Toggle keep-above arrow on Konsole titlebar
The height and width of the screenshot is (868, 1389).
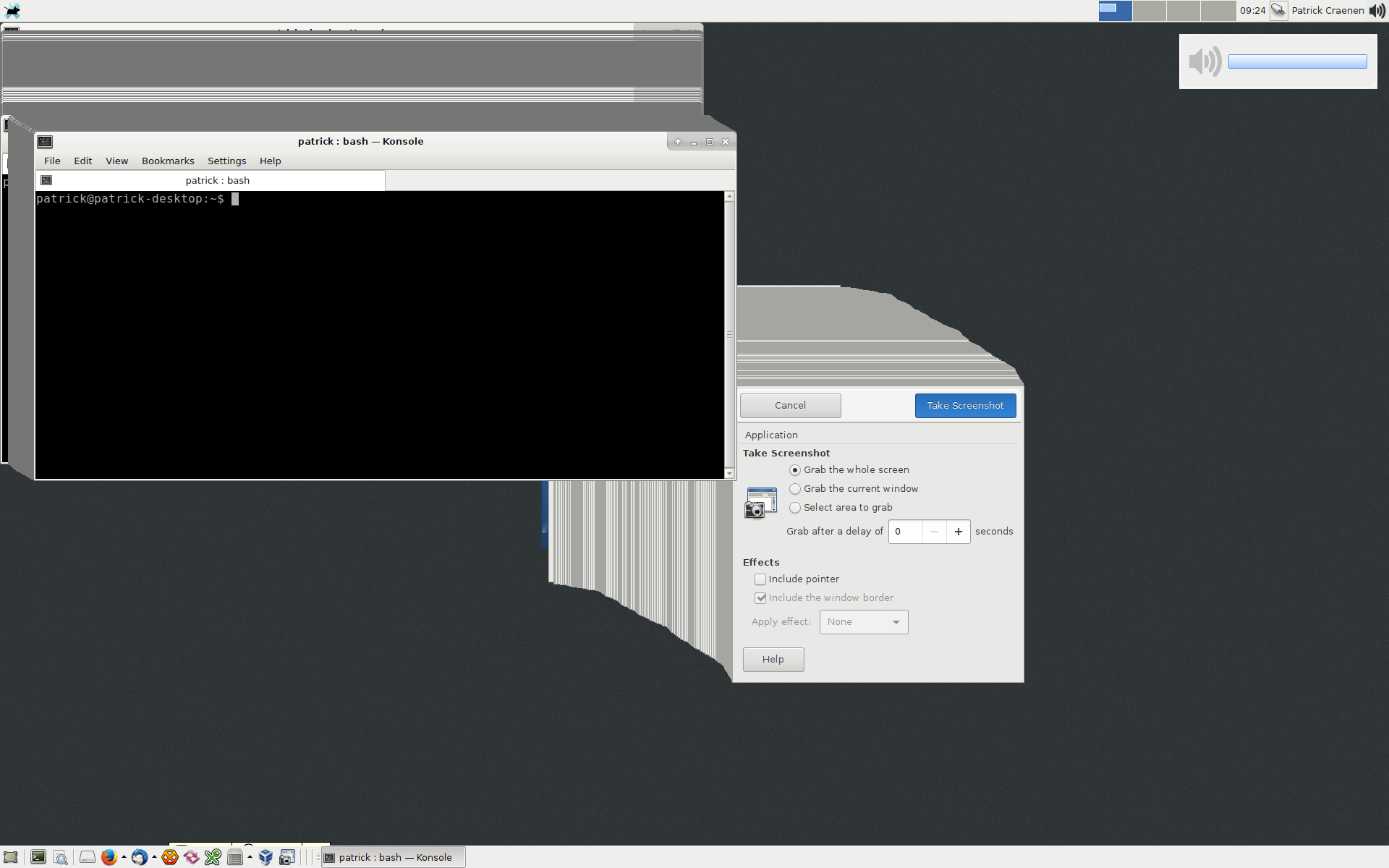(678, 142)
